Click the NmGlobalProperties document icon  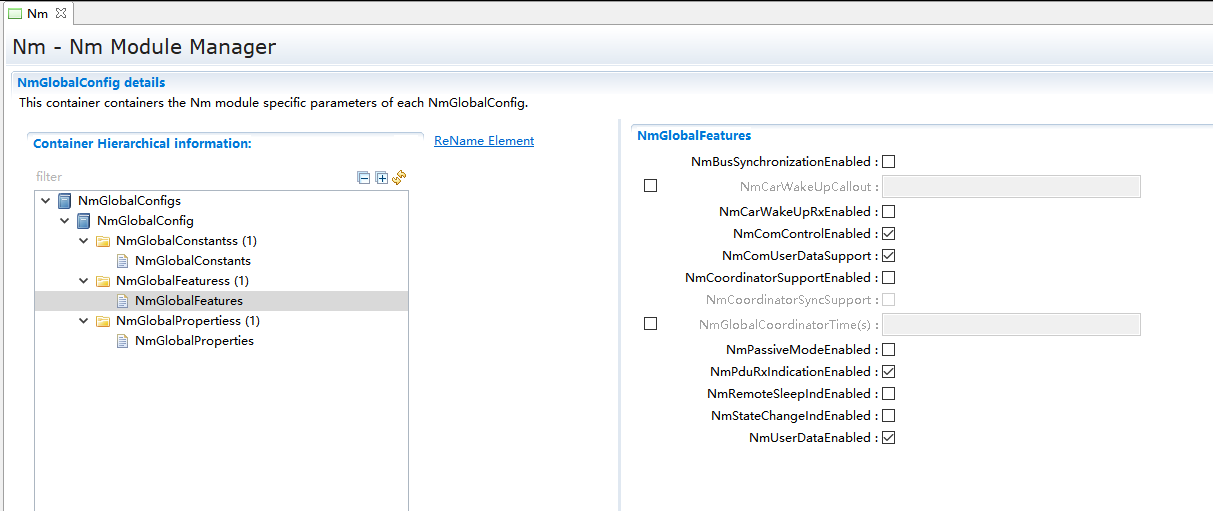pyautogui.click(x=123, y=341)
